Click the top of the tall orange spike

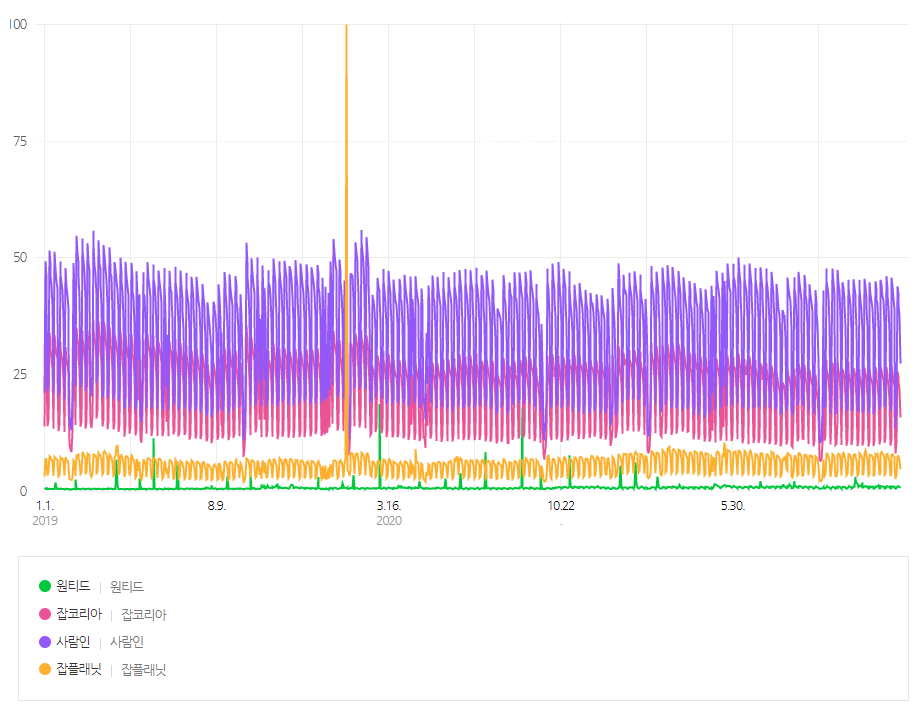(346, 28)
